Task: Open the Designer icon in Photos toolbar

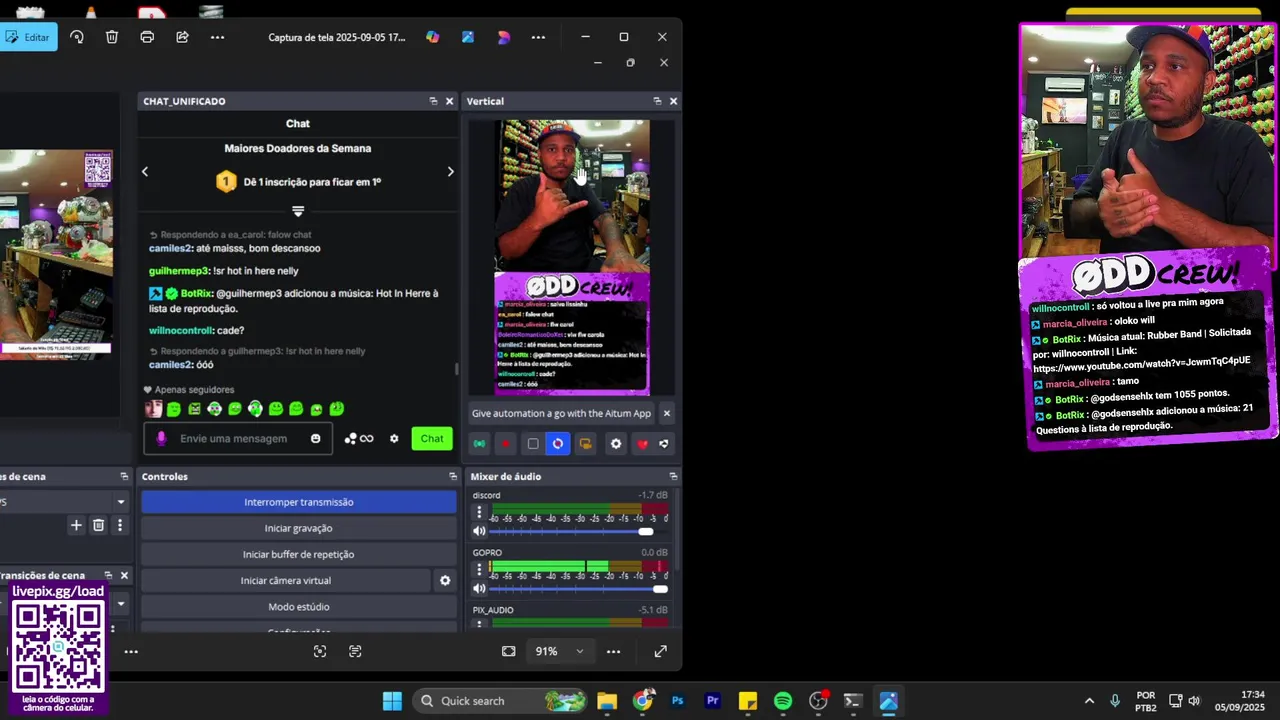Action: click(x=467, y=37)
